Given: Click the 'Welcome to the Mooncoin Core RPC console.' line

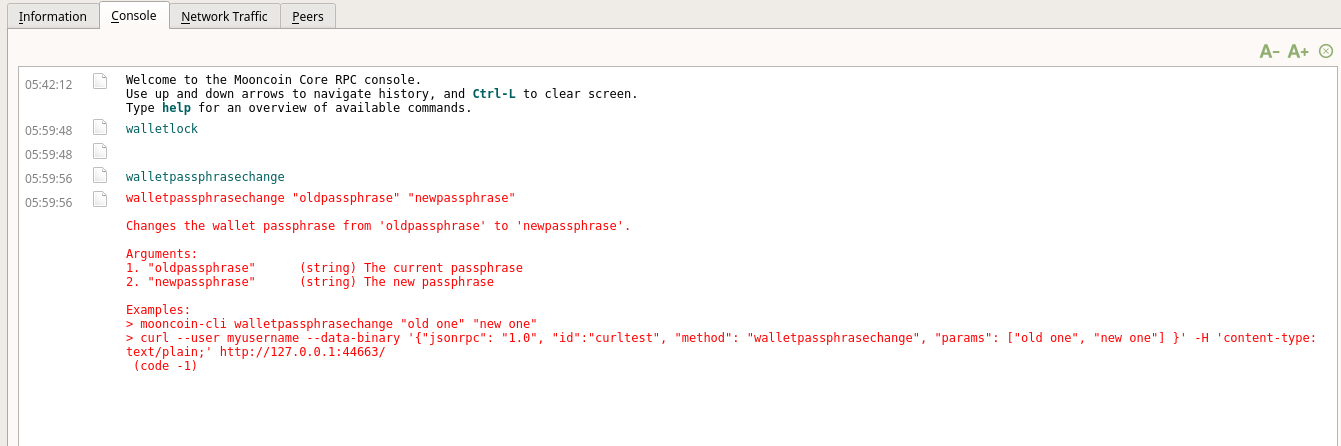Looking at the screenshot, I should (274, 80).
